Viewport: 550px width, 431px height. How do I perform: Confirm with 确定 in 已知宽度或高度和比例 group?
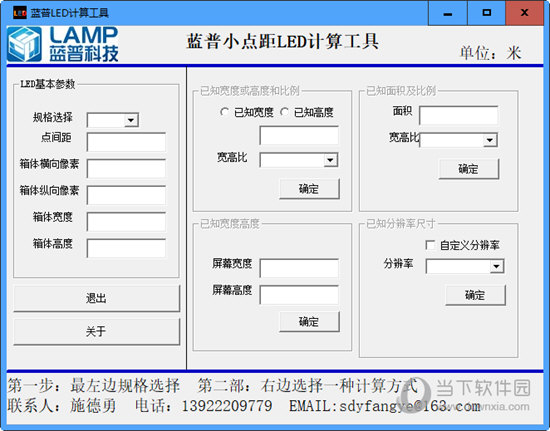pyautogui.click(x=309, y=189)
